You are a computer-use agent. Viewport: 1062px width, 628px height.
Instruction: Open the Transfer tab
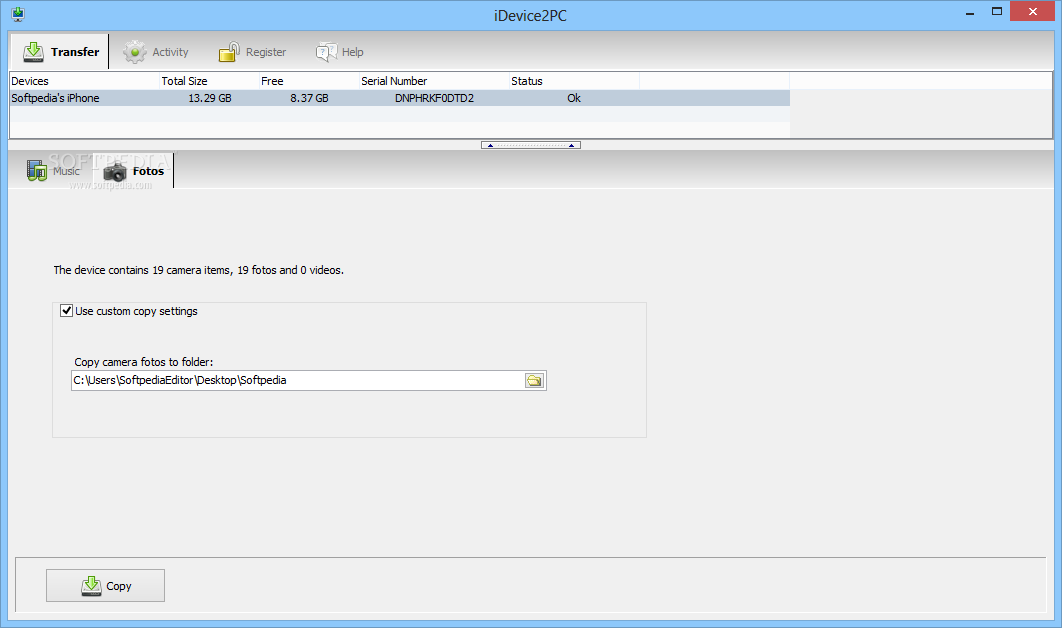[60, 51]
